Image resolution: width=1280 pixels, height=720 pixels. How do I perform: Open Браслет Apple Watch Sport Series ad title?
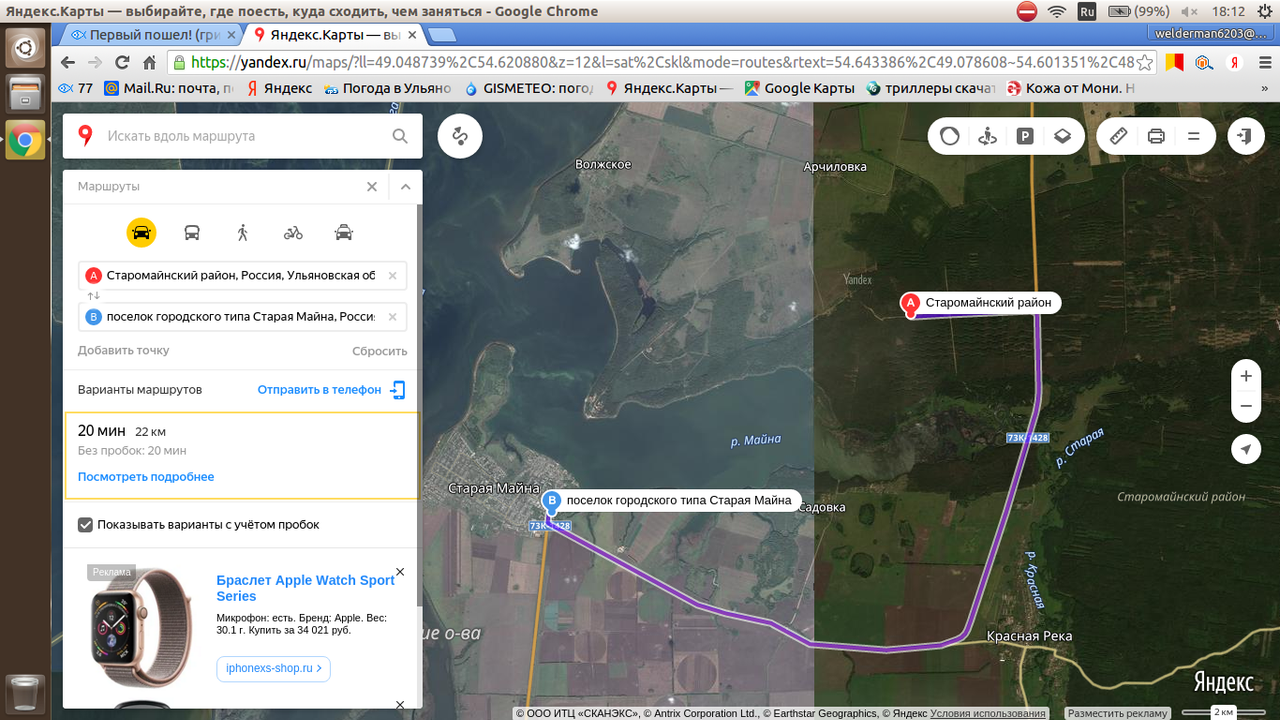coord(306,588)
